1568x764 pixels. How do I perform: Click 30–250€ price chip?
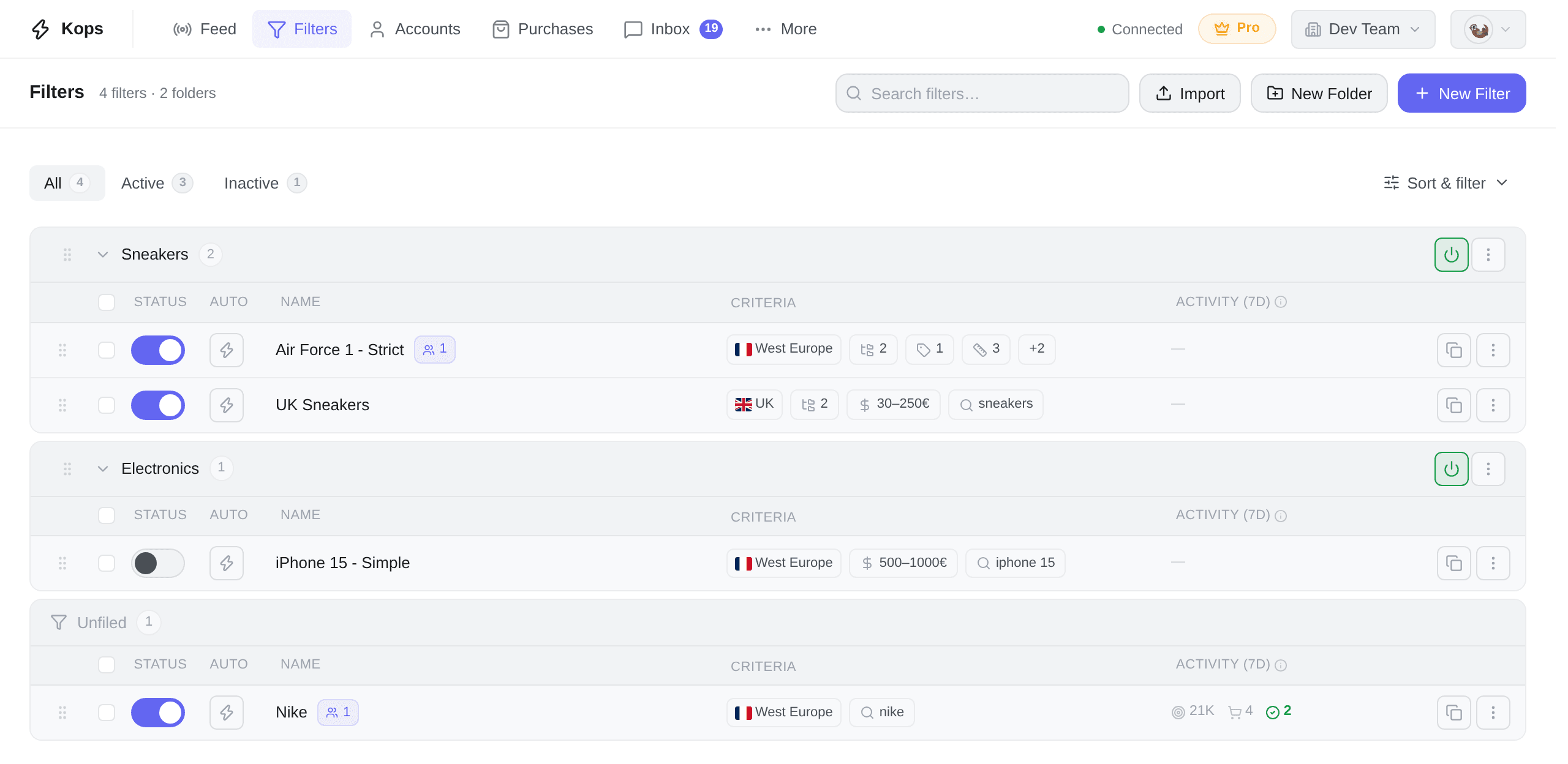pos(894,404)
